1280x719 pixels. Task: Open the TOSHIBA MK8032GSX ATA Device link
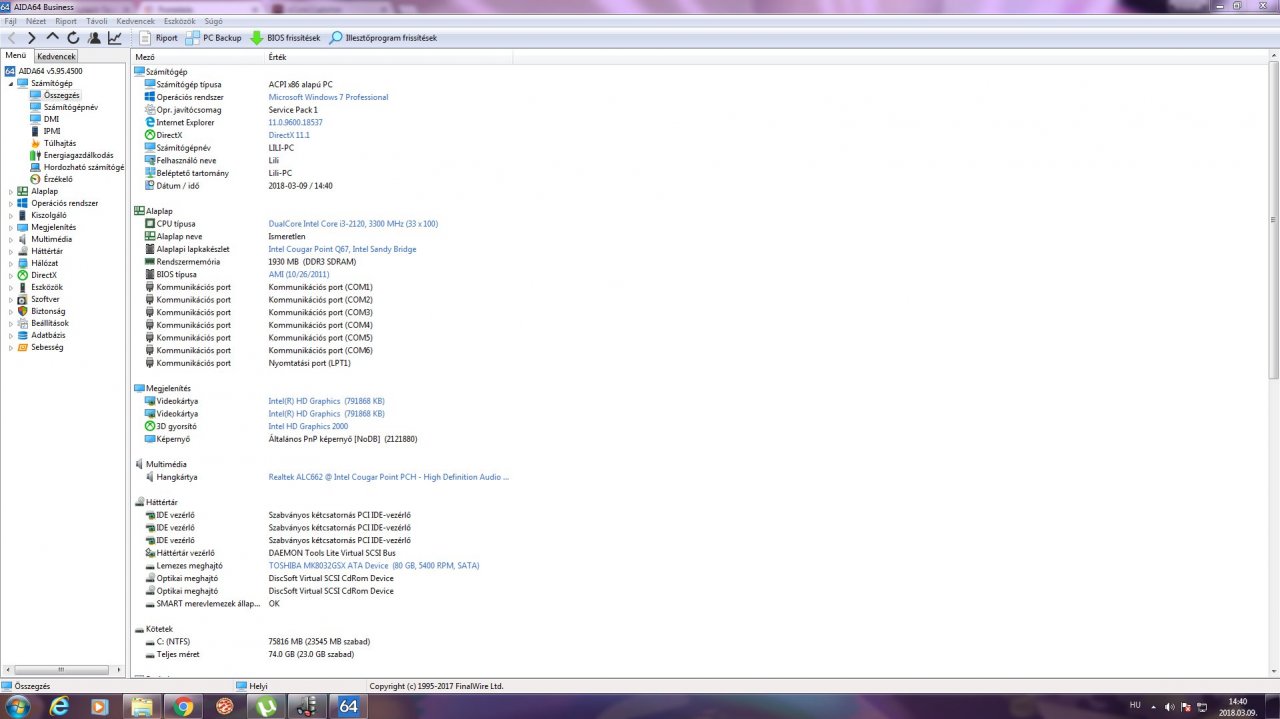click(x=374, y=565)
